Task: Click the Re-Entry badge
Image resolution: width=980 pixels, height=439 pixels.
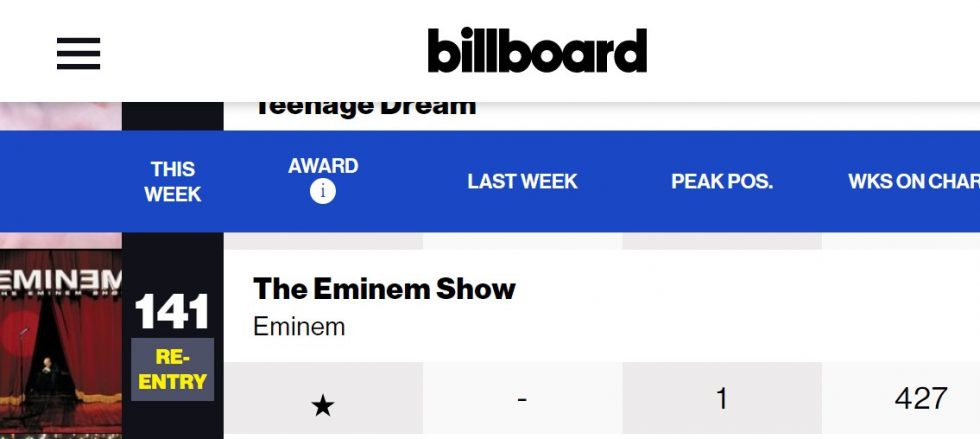Action: (x=172, y=369)
